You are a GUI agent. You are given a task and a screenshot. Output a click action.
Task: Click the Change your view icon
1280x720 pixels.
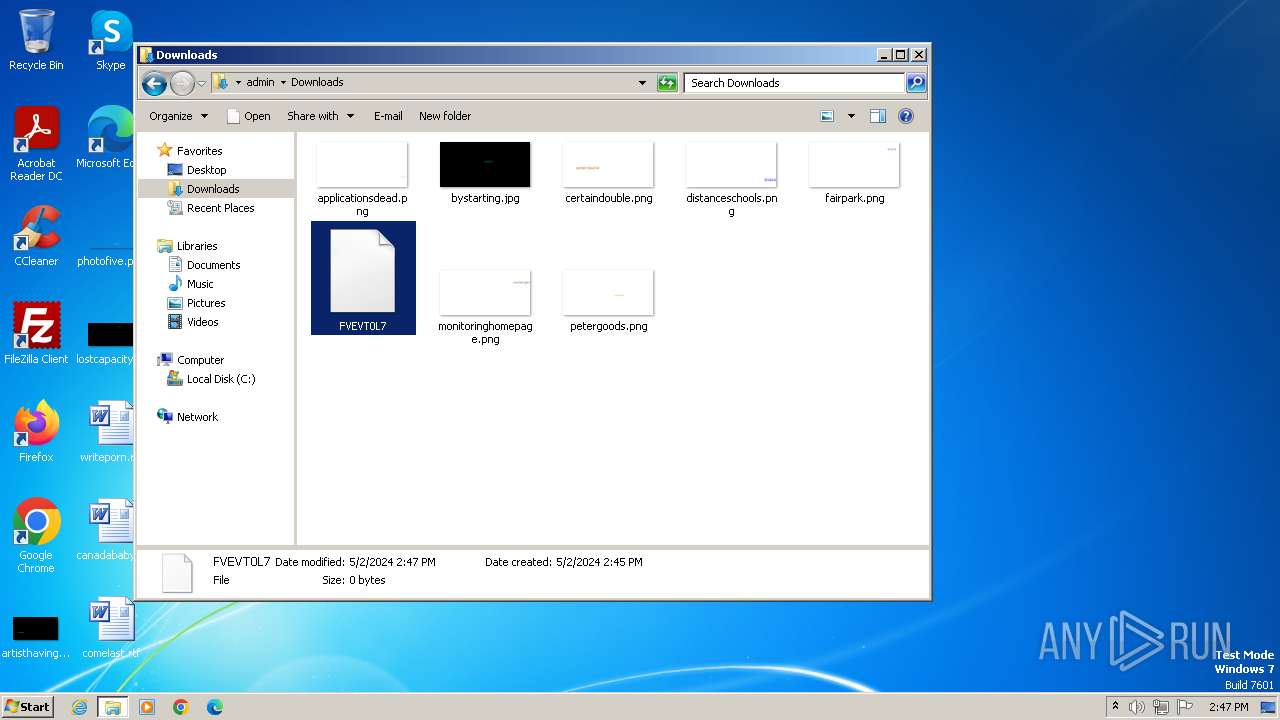click(x=827, y=116)
